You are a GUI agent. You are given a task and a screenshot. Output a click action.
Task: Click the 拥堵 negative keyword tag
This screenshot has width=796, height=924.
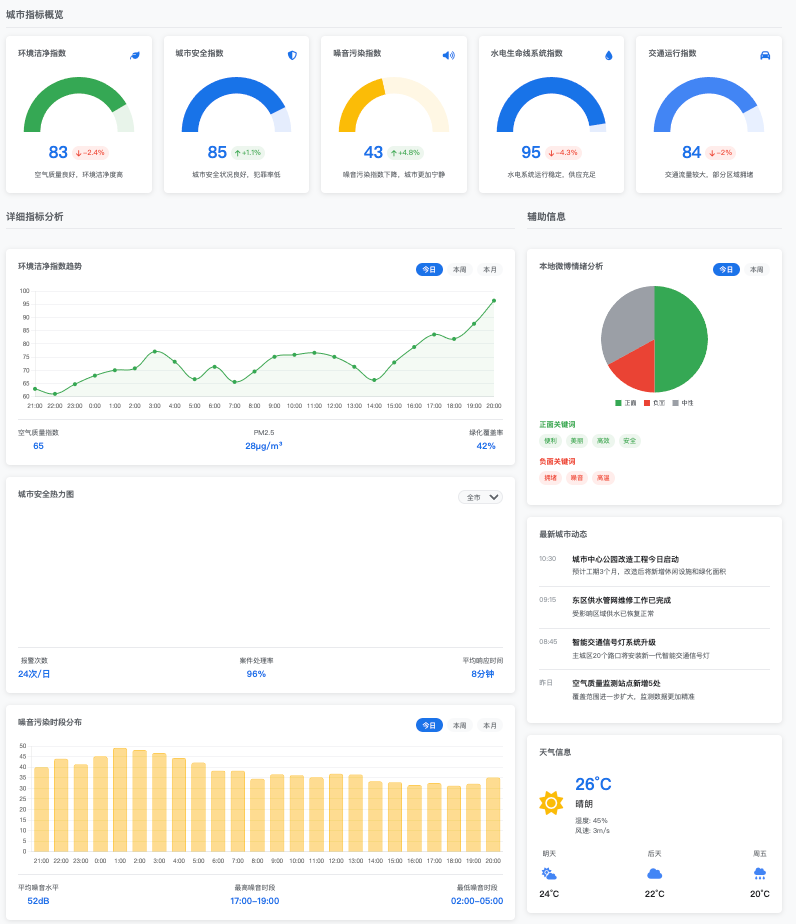click(550, 478)
